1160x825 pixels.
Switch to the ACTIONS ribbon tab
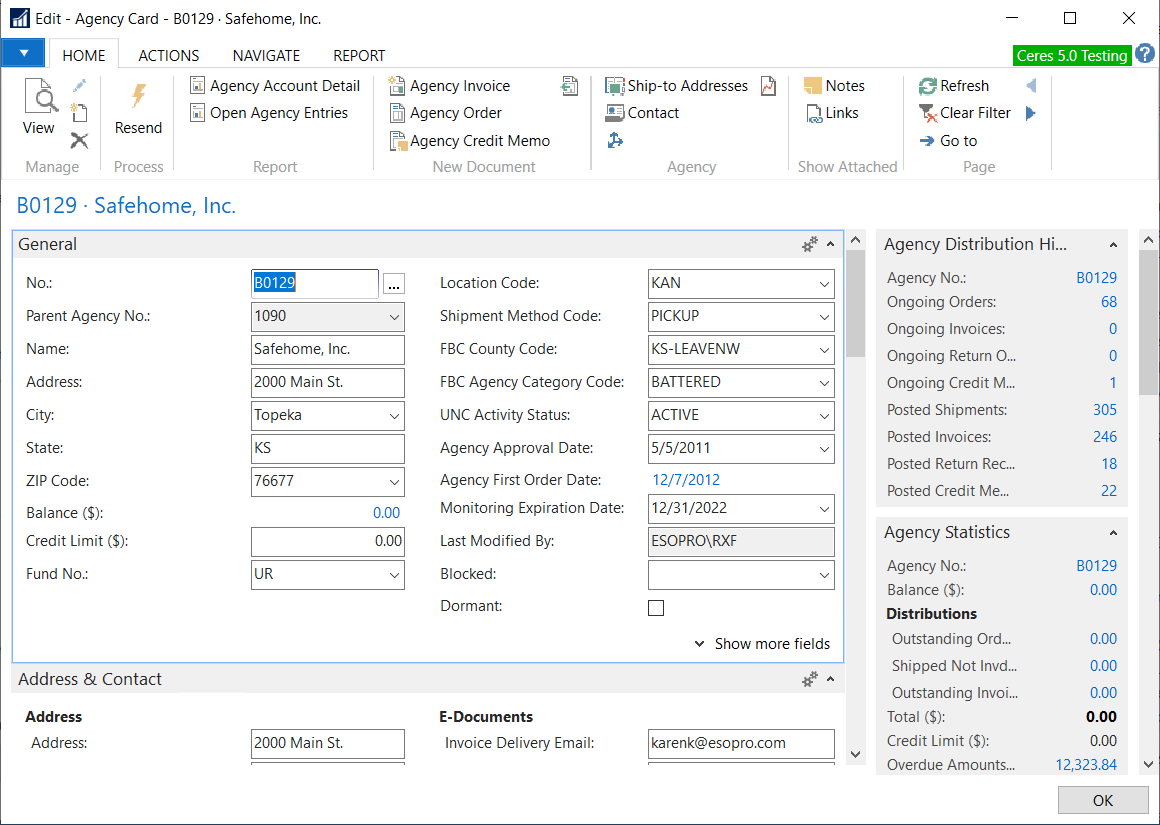pos(169,56)
